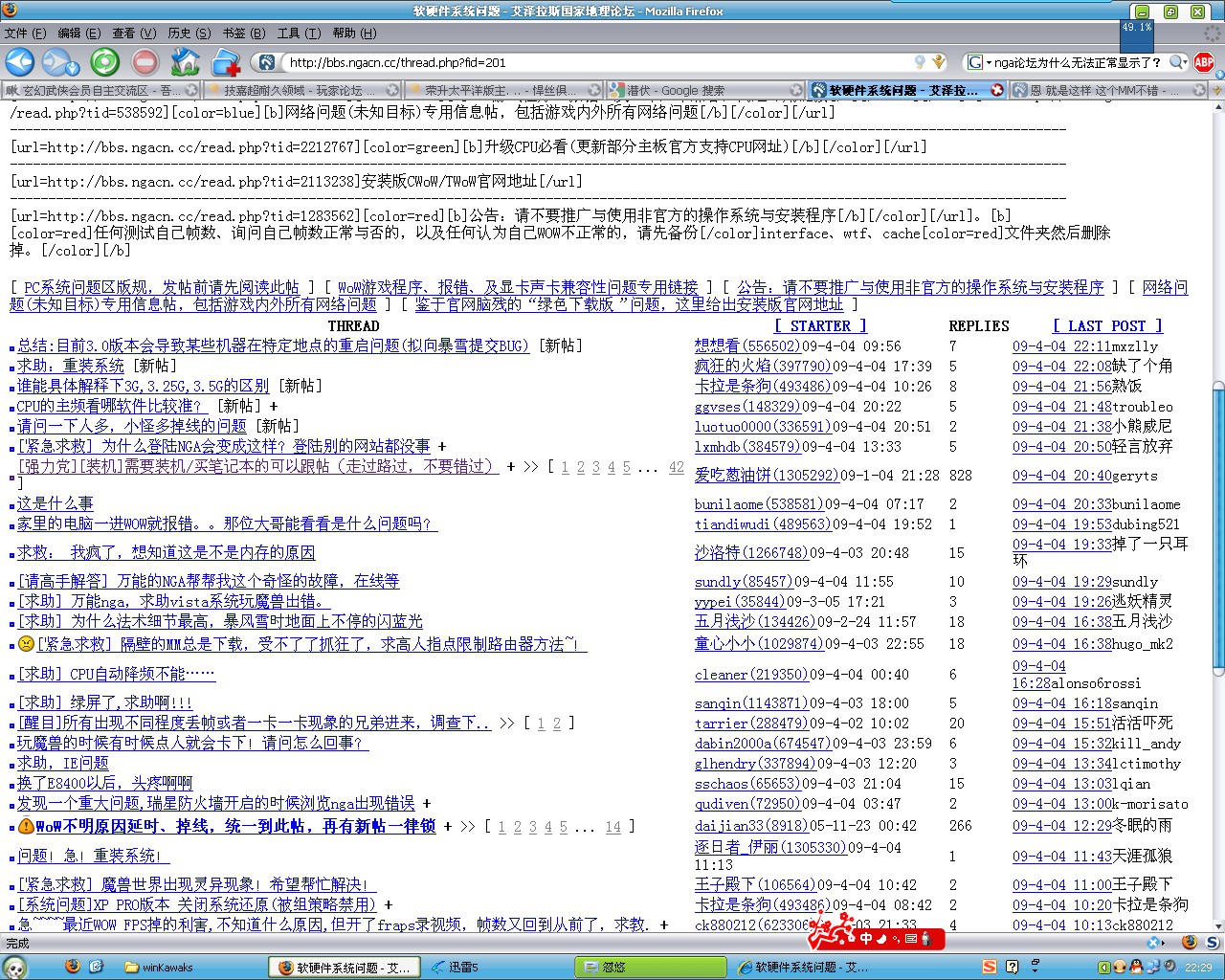Reload the page with the green refresh icon

[x=104, y=62]
